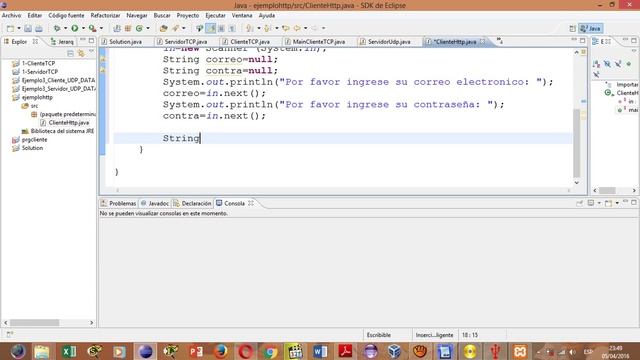Click the New Java class icon
The height and width of the screenshot is (360, 640).
[139, 28]
